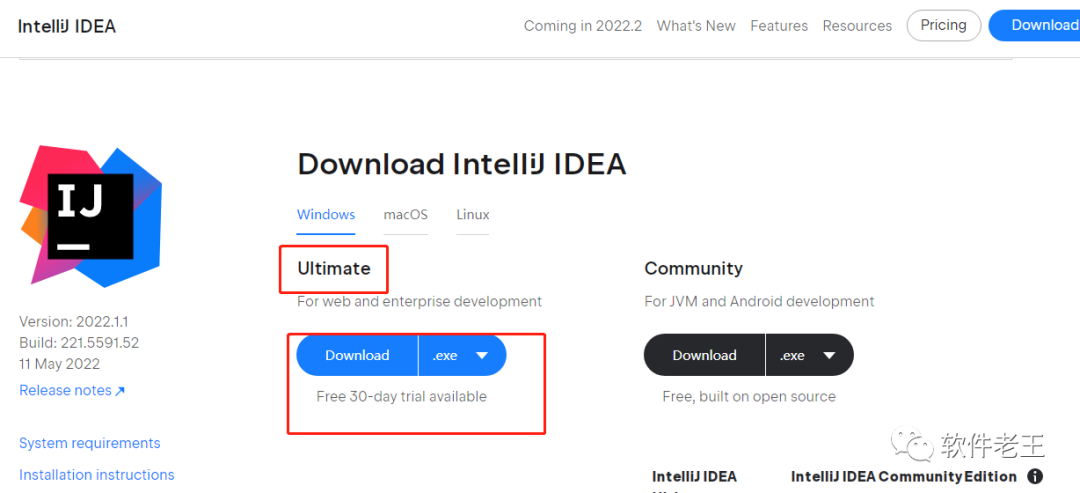Download the Community edition
The image size is (1080, 493).
pyautogui.click(x=705, y=355)
